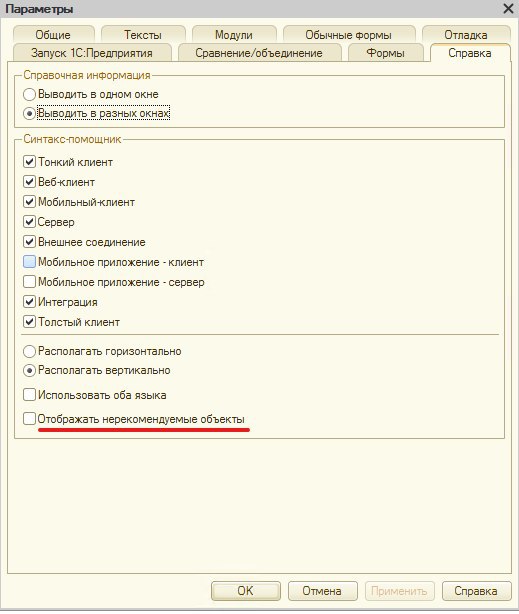Click the Отмена button
This screenshot has height=614, width=519.
[322, 591]
